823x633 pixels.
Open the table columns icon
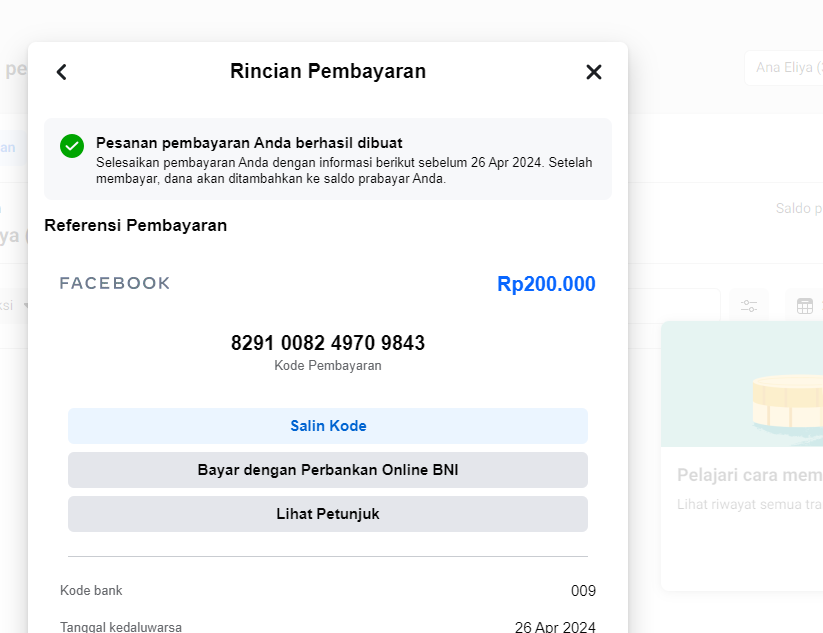804,306
